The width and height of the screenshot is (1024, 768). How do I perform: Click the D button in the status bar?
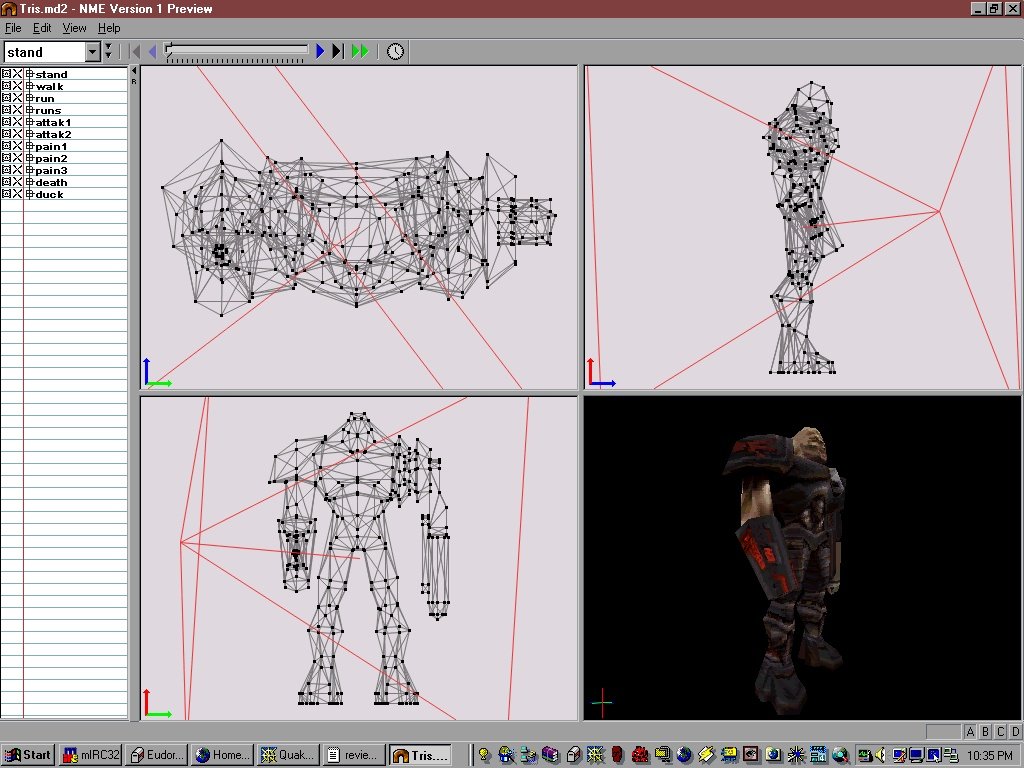pyautogui.click(x=1015, y=731)
